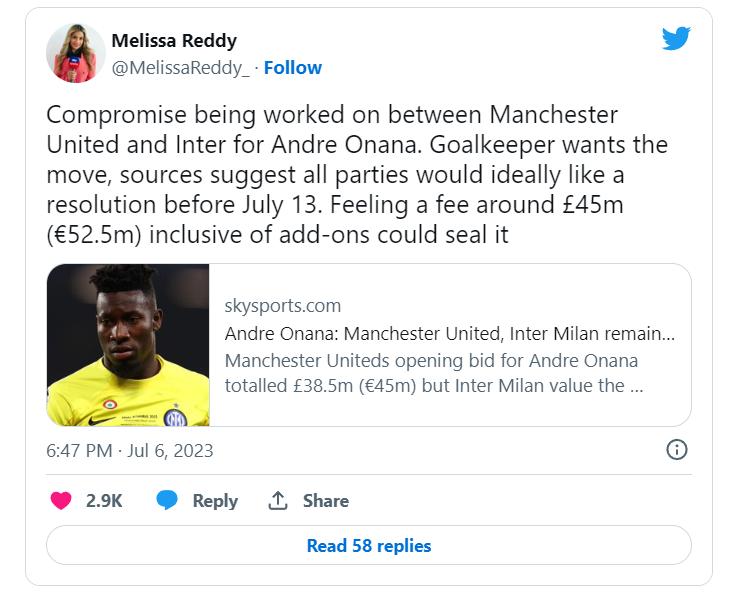The width and height of the screenshot is (729, 601).
Task: Open the Andre Onana article headline
Action: point(450,333)
